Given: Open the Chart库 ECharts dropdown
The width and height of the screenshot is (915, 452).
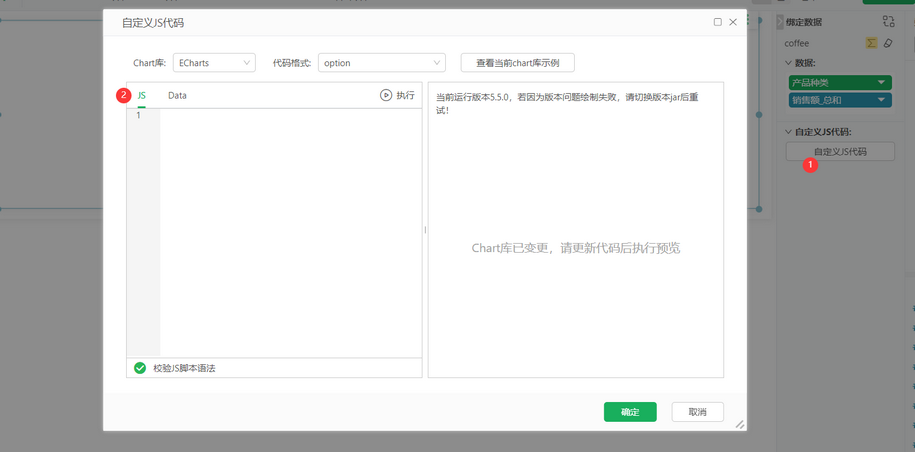Looking at the screenshot, I should pyautogui.click(x=214, y=63).
